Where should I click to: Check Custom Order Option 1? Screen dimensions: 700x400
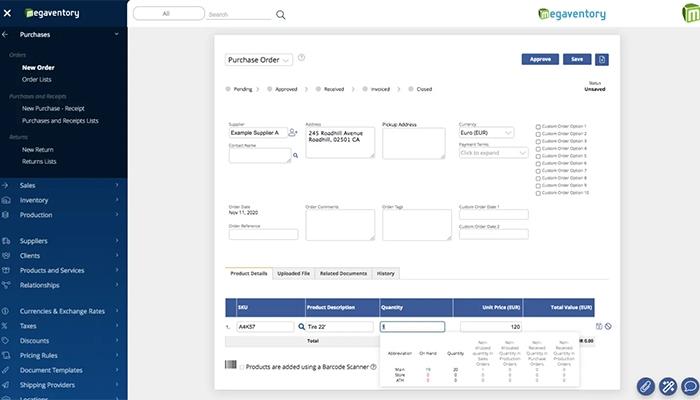pyautogui.click(x=538, y=127)
